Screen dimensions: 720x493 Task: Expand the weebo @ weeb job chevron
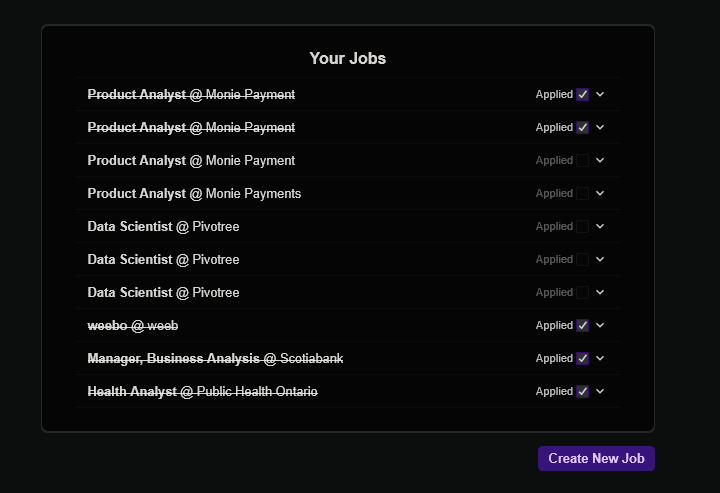(600, 325)
